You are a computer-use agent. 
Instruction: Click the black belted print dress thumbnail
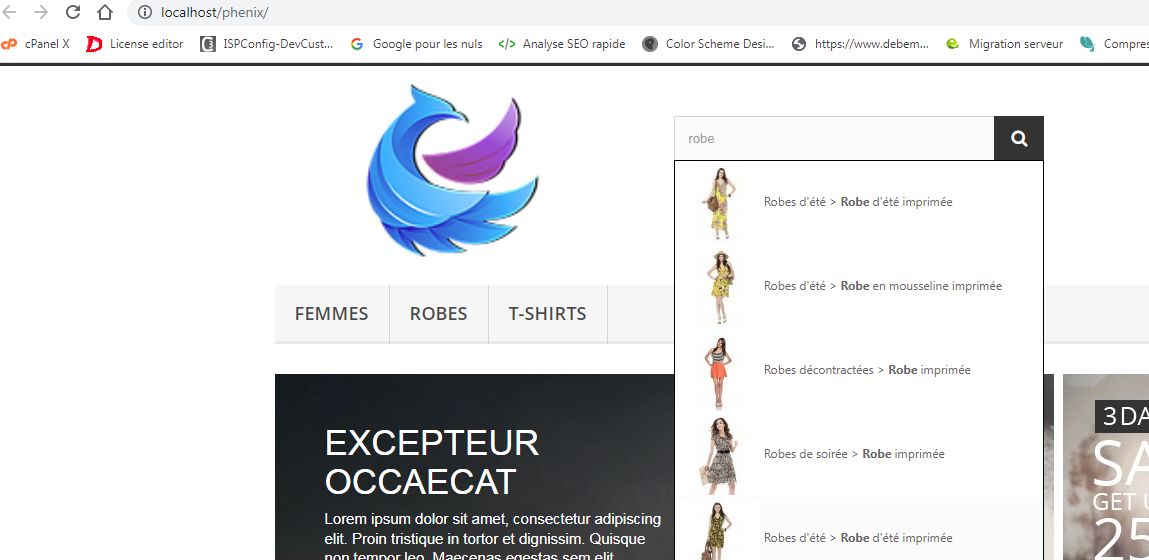pos(719,454)
